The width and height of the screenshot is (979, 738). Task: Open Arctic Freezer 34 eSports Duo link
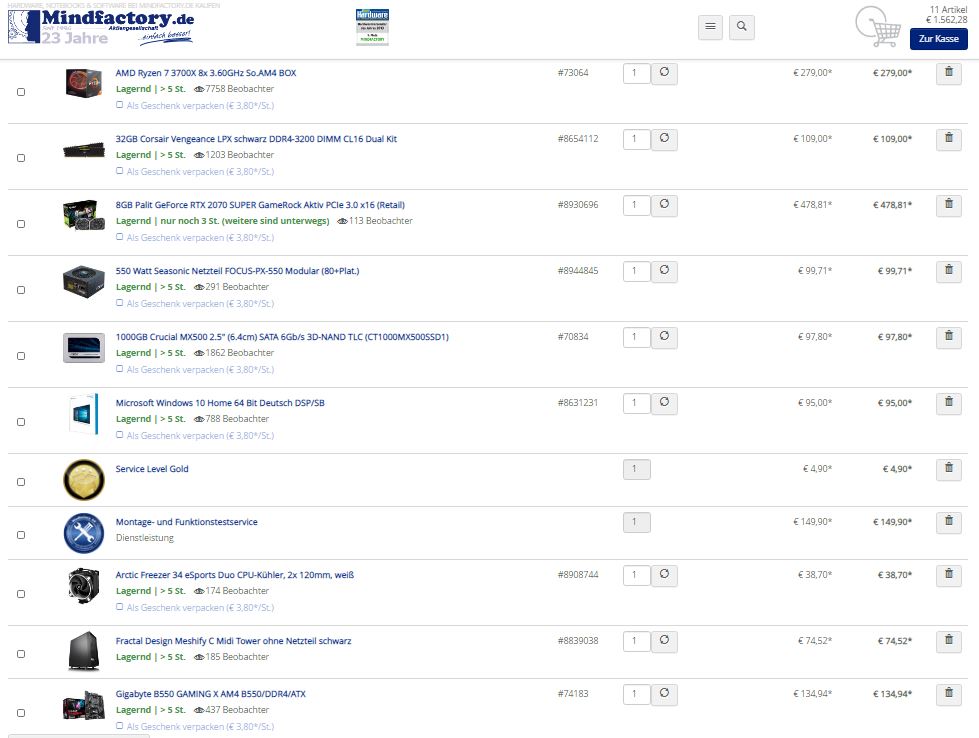(x=235, y=575)
